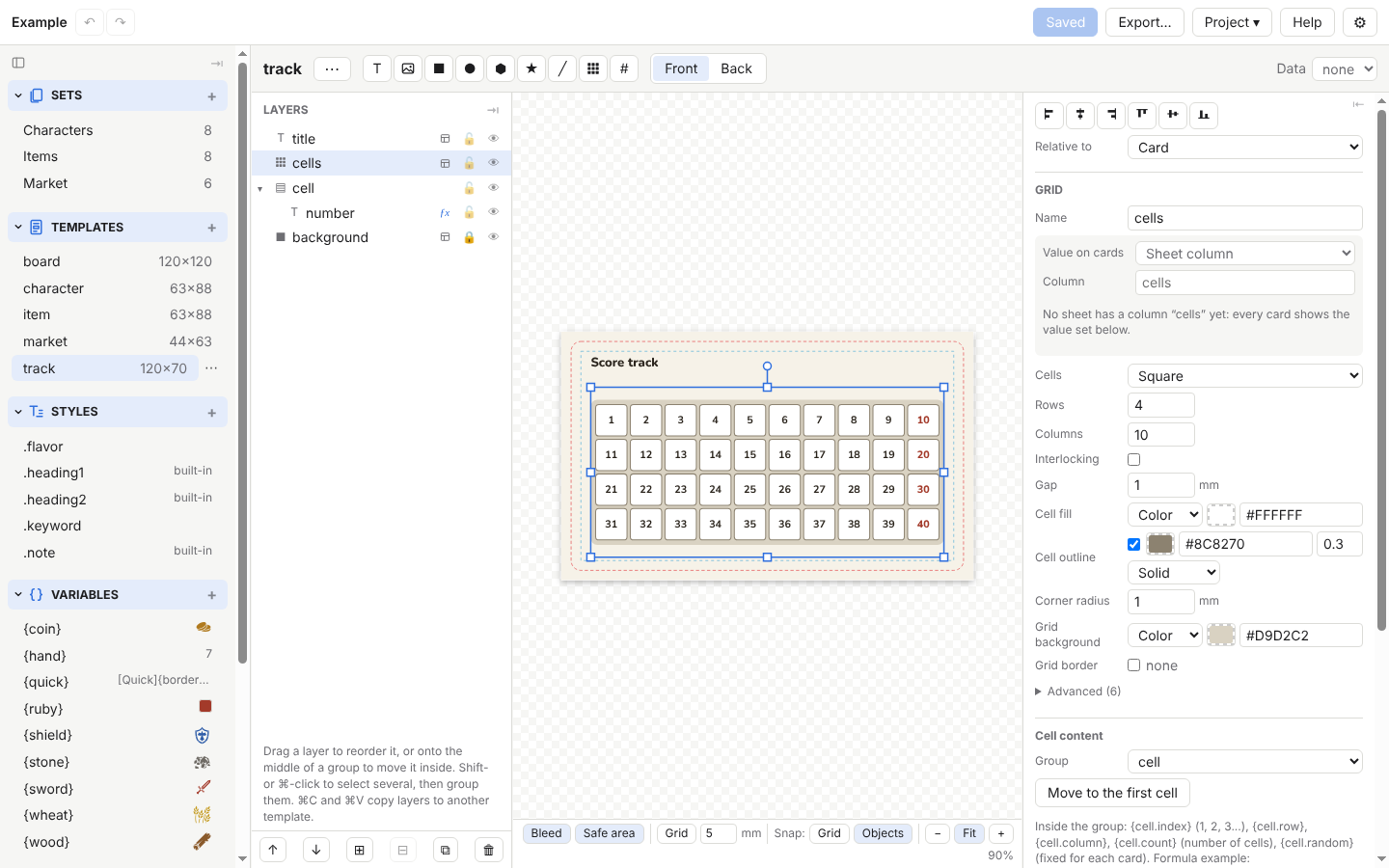Collapse the cell group in Layers
The image size is (1389, 868).
point(260,189)
